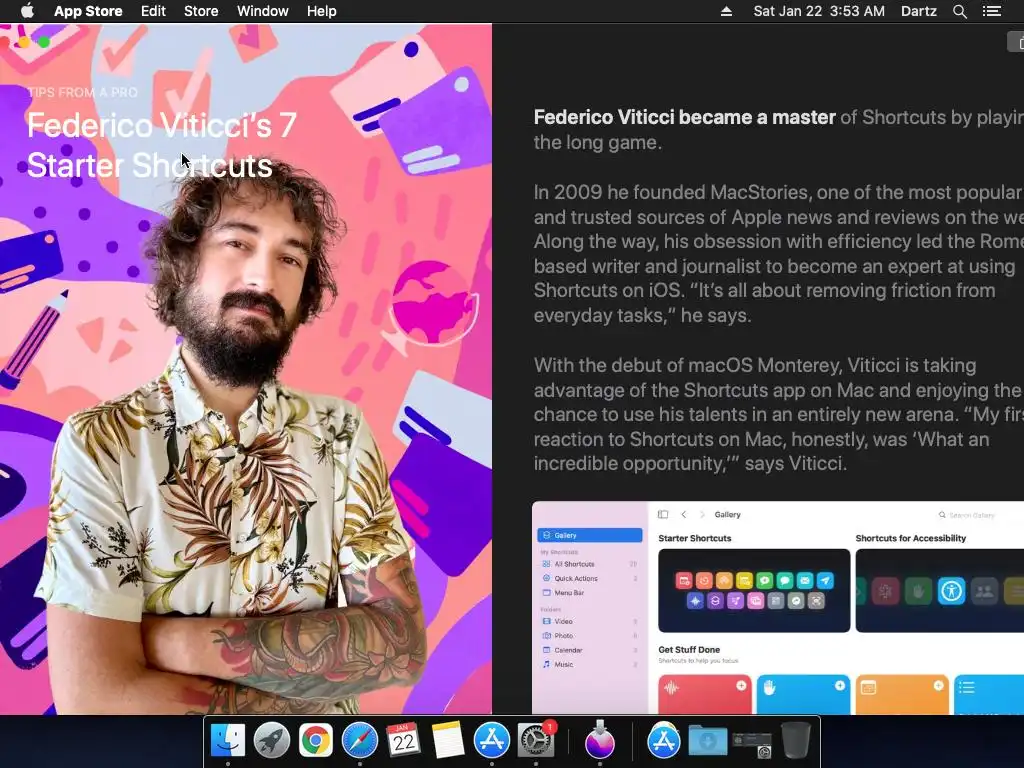Open the App Store menu

[88, 11]
